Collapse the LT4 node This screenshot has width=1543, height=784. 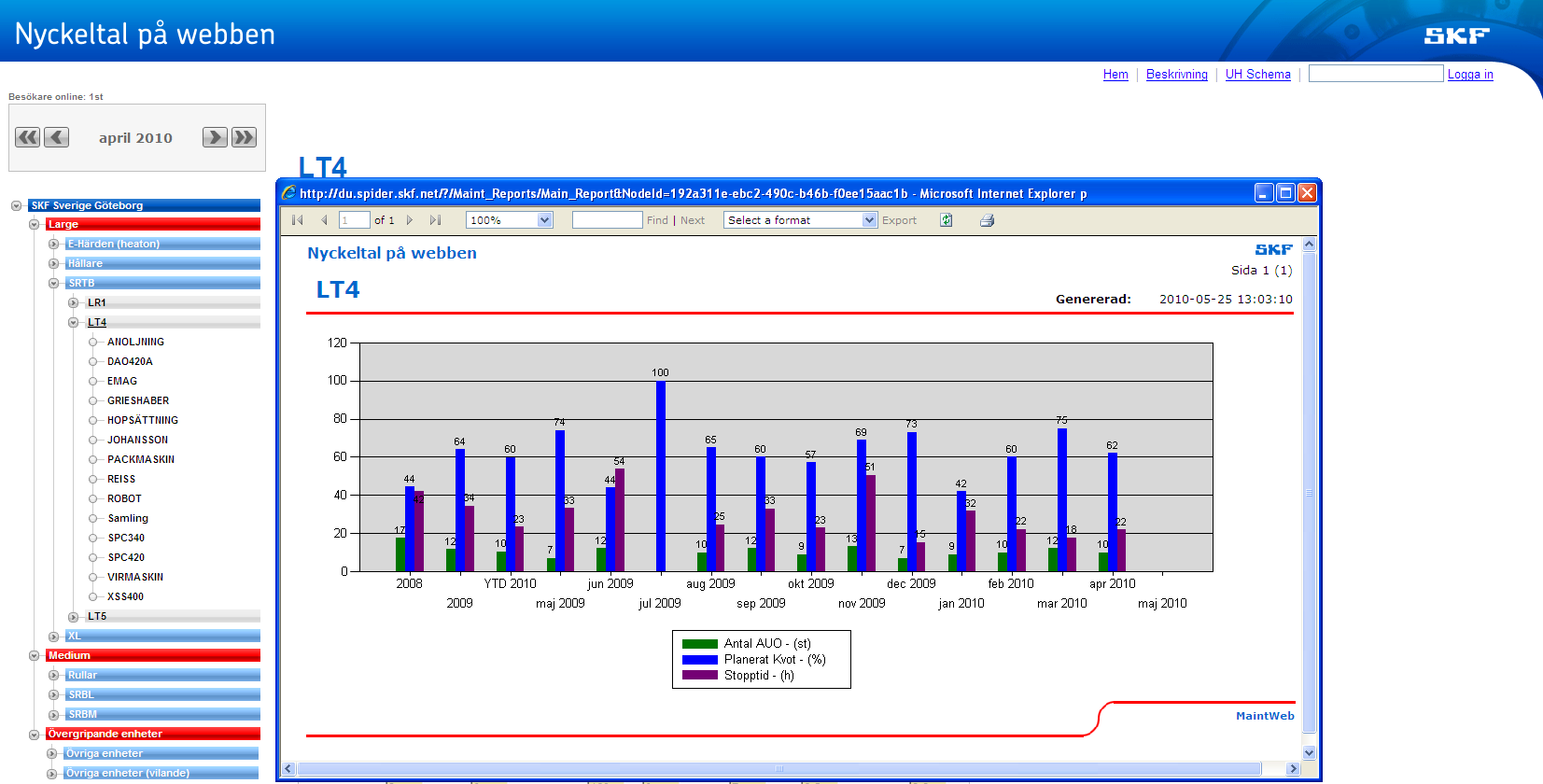(x=74, y=322)
